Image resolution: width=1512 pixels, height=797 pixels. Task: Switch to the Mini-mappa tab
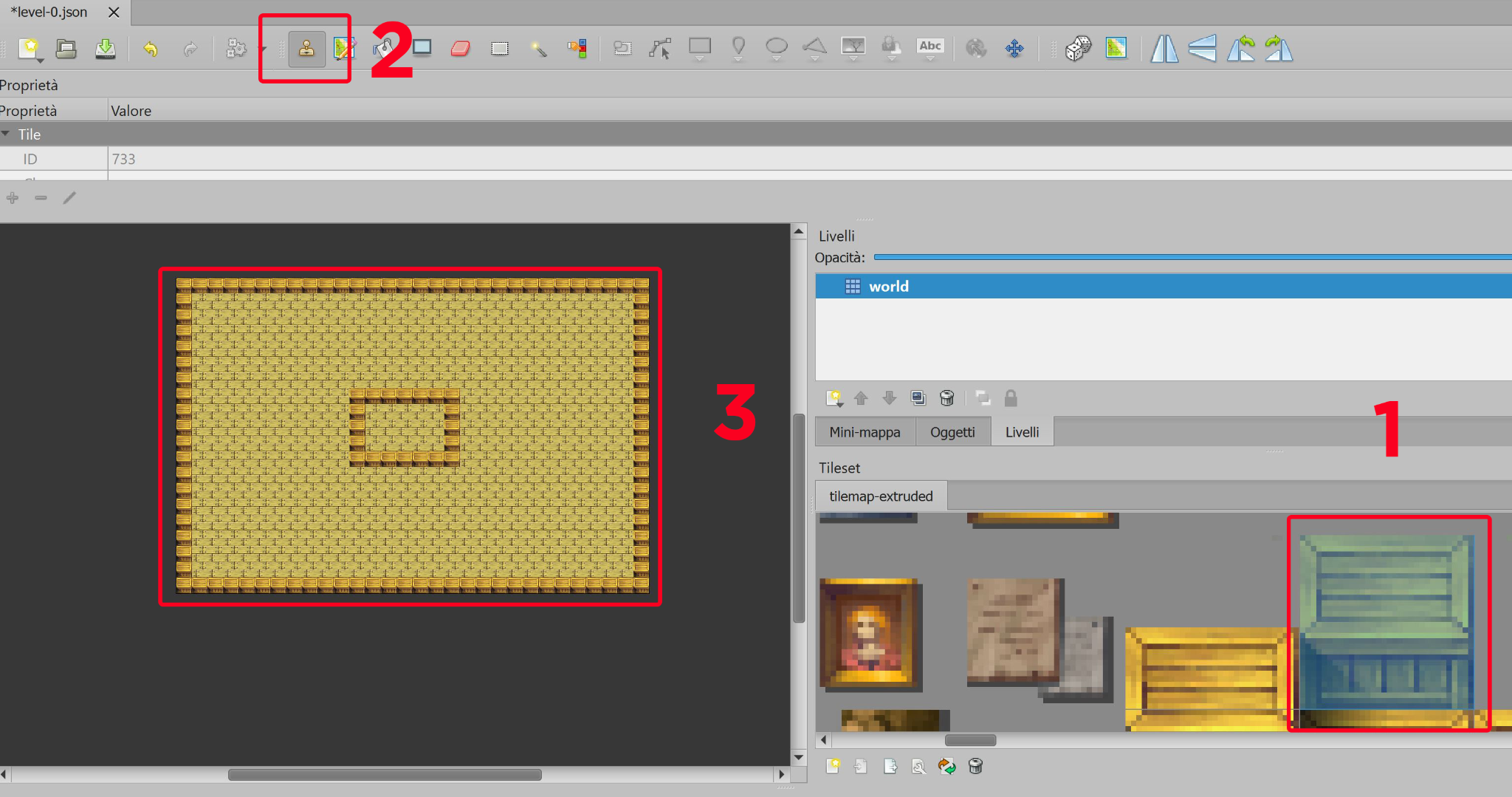click(x=865, y=432)
